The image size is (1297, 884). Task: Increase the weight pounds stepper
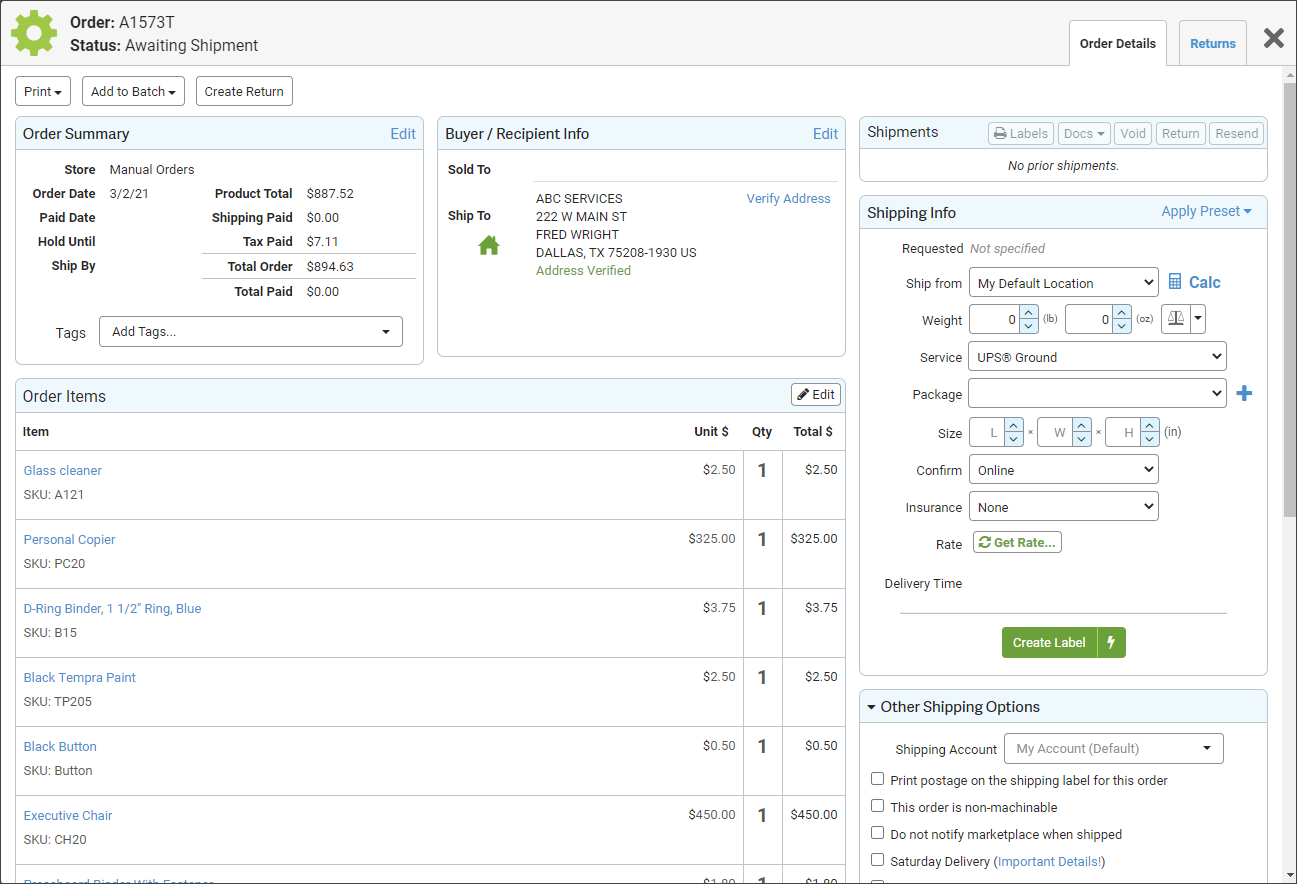1029,313
